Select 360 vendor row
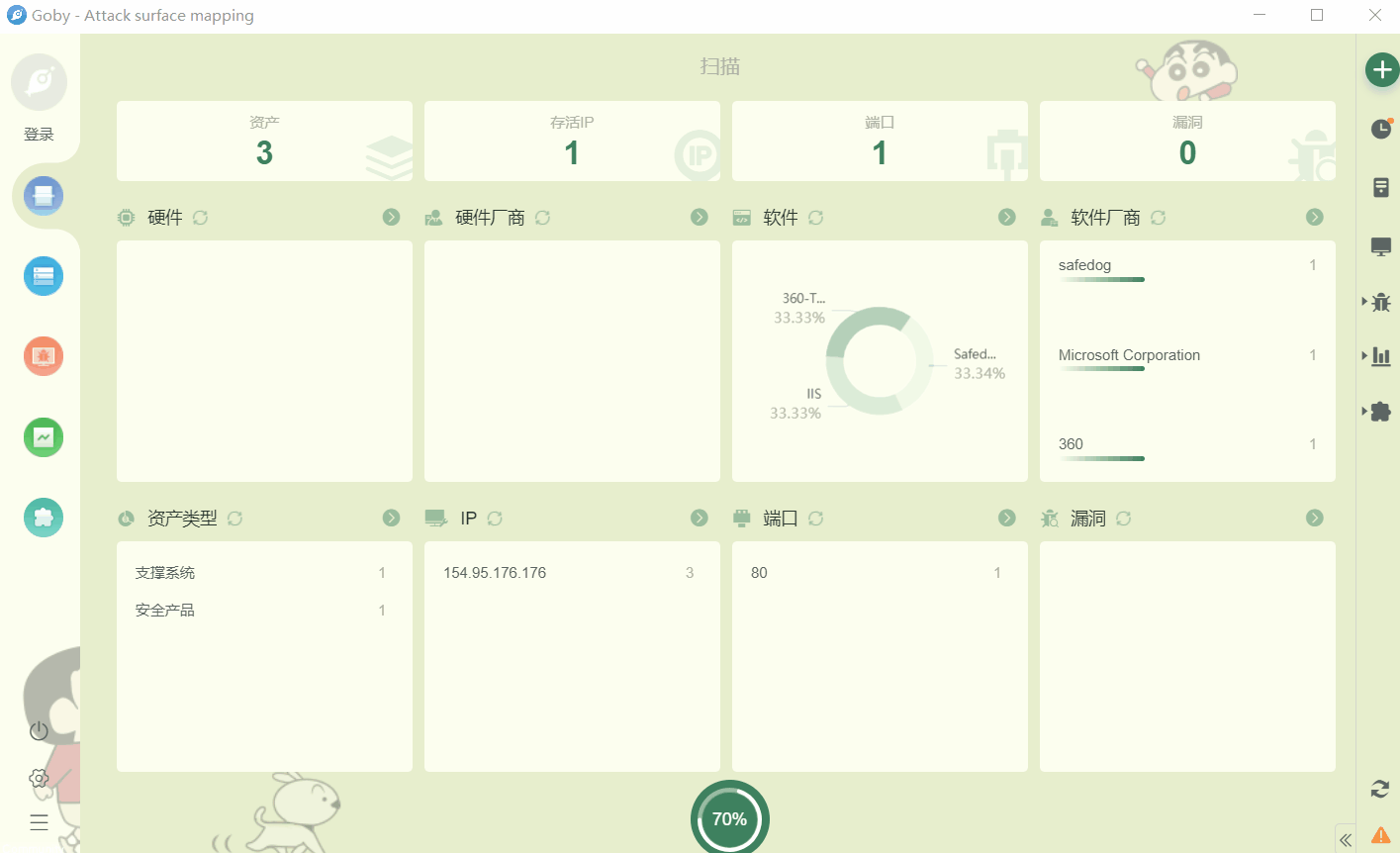 coord(1187,448)
